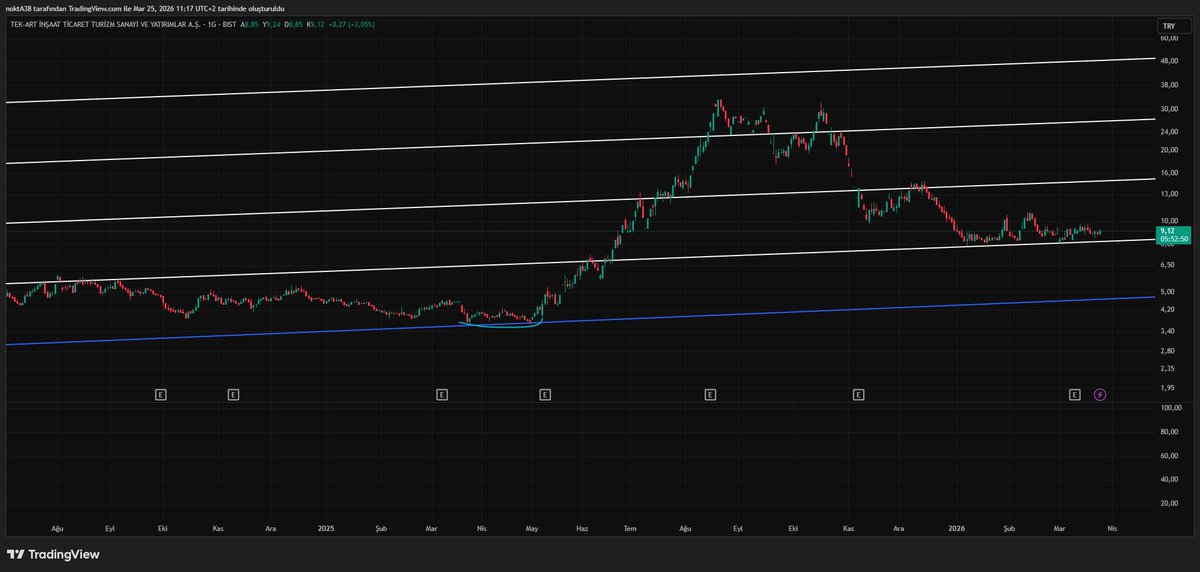Open the earnings marker above Eki 2024
The width and height of the screenshot is (1200, 572).
(x=160, y=395)
